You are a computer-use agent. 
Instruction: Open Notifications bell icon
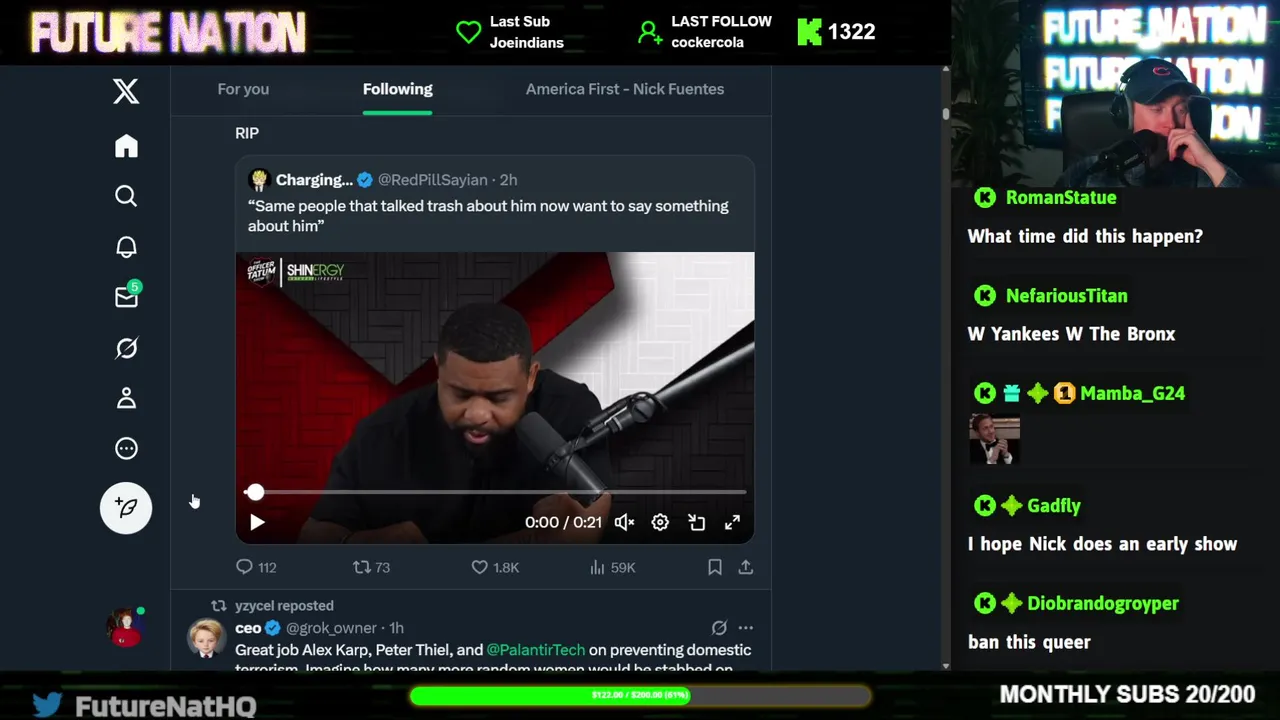pos(126,247)
